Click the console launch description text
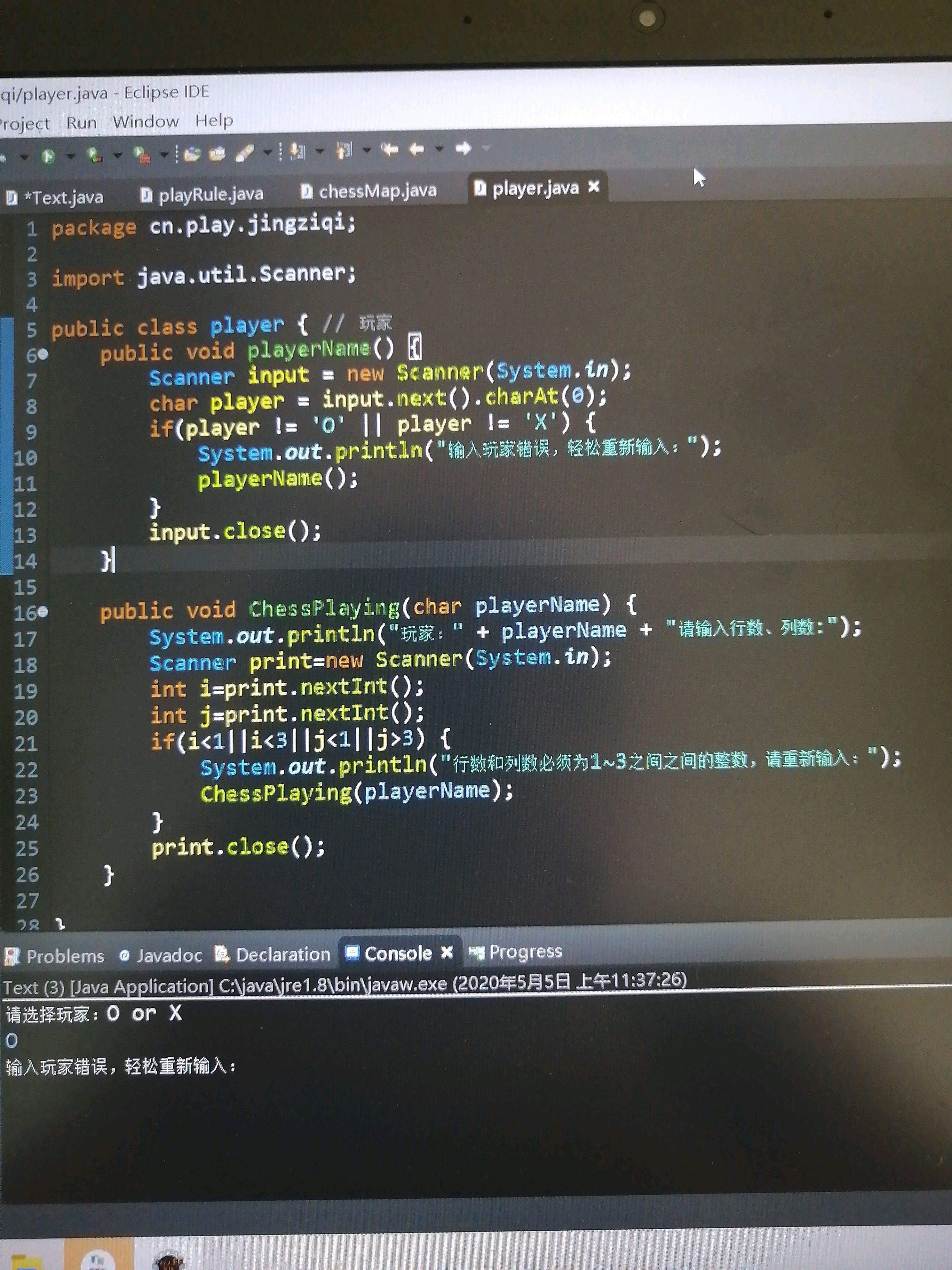The image size is (952, 1270). pyautogui.click(x=345, y=984)
